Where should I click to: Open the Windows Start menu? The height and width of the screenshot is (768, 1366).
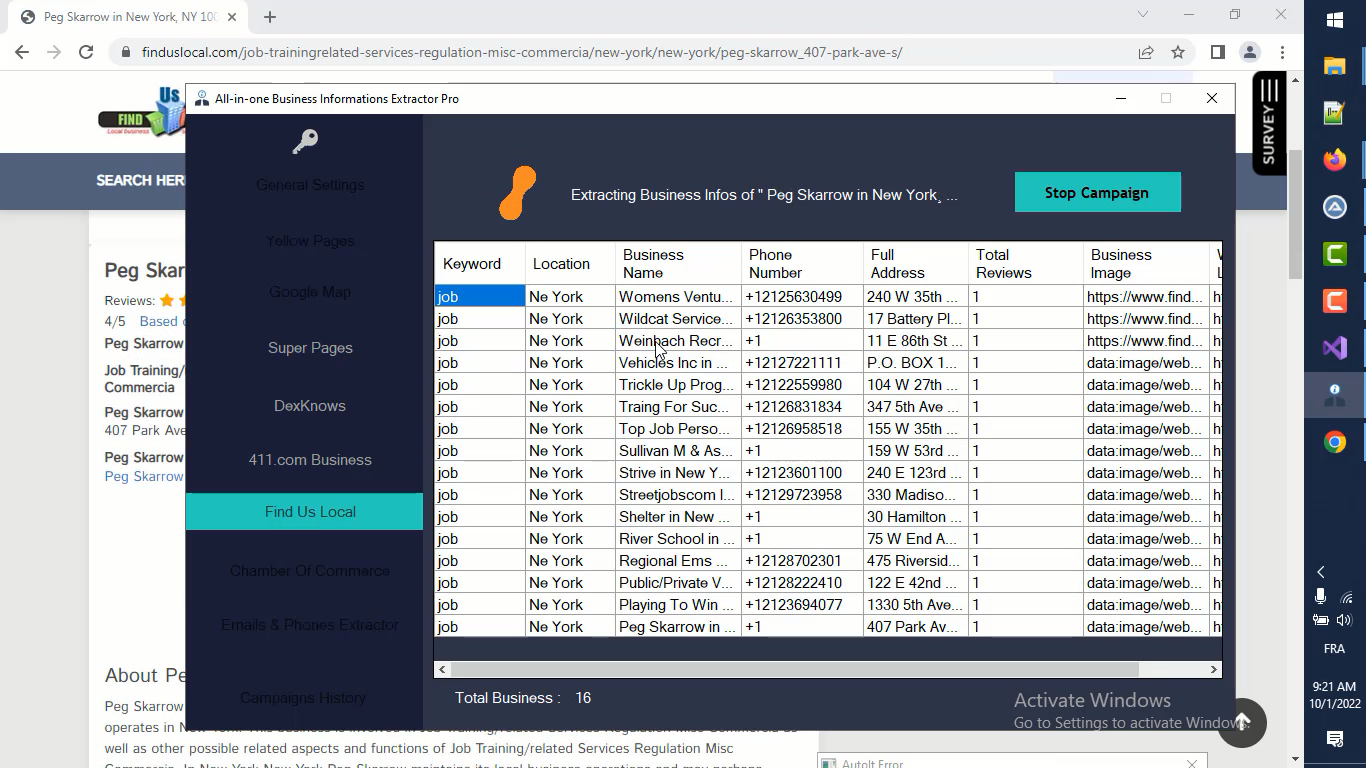point(1335,20)
